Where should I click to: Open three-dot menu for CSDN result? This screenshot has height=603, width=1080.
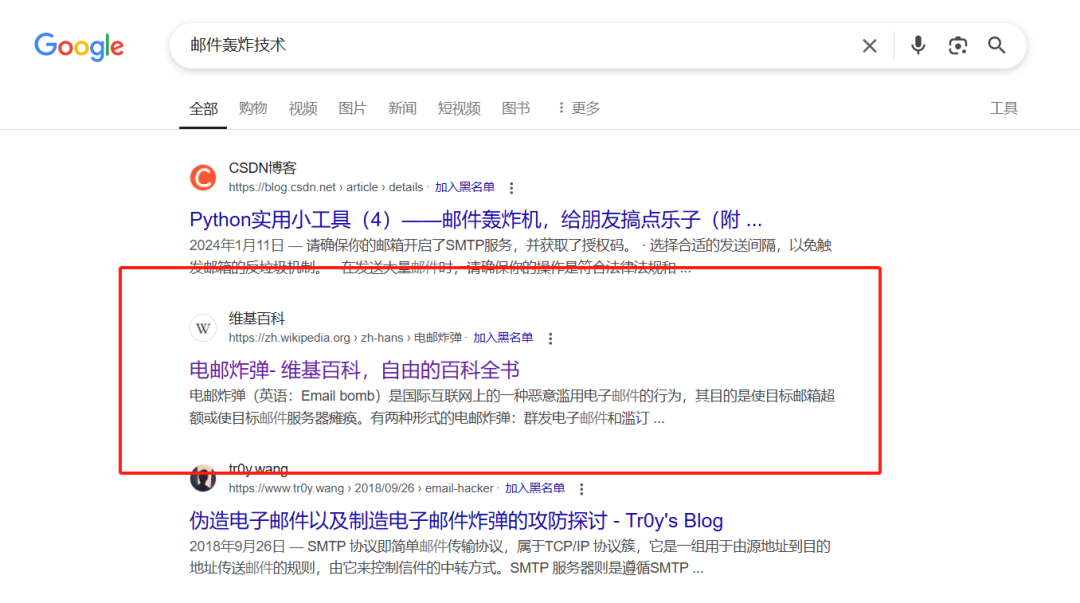[x=511, y=187]
